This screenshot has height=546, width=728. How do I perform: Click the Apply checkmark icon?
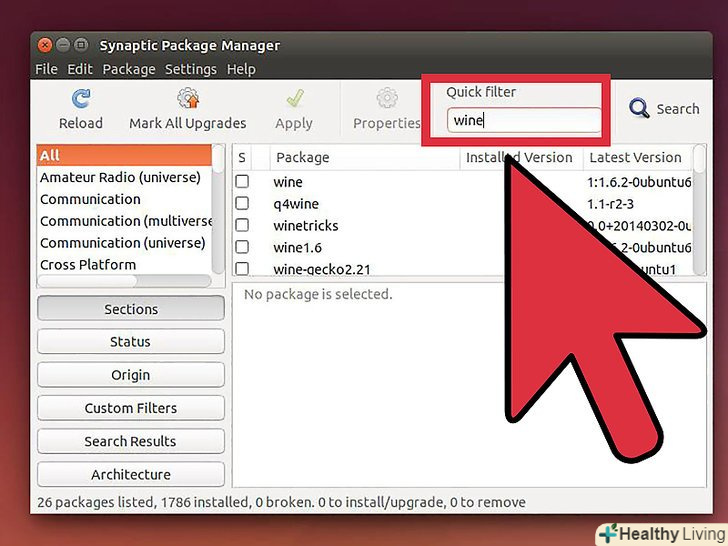click(295, 98)
